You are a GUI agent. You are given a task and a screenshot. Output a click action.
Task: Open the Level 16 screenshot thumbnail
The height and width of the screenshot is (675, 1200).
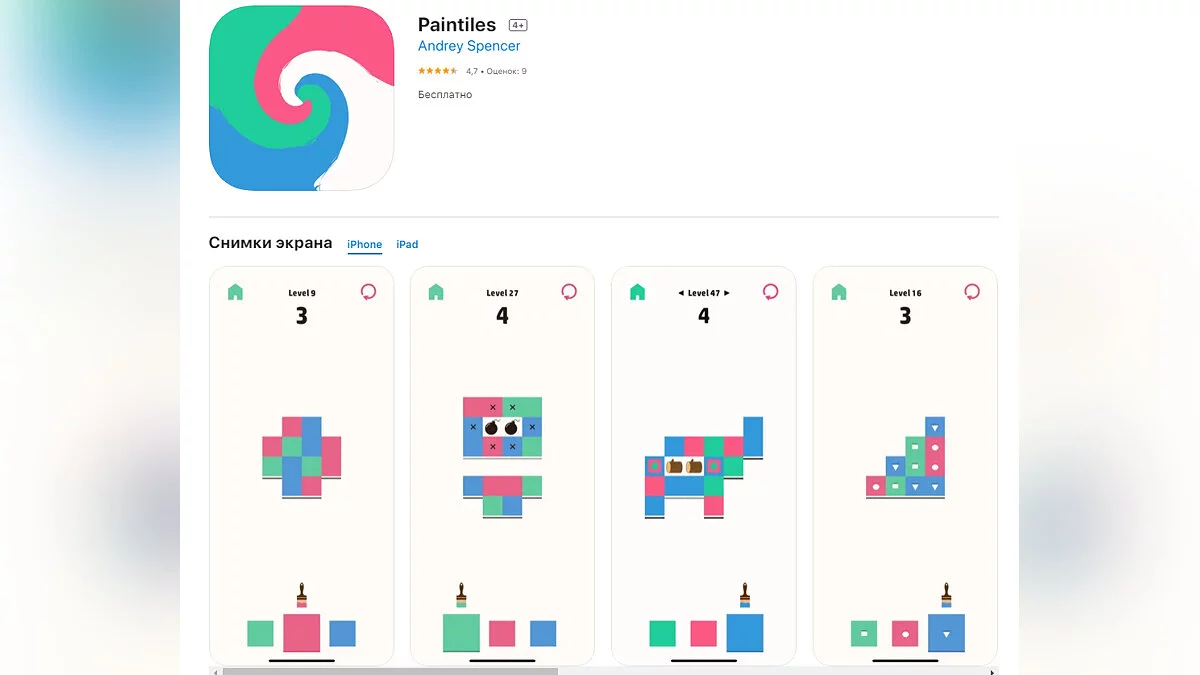(x=905, y=465)
